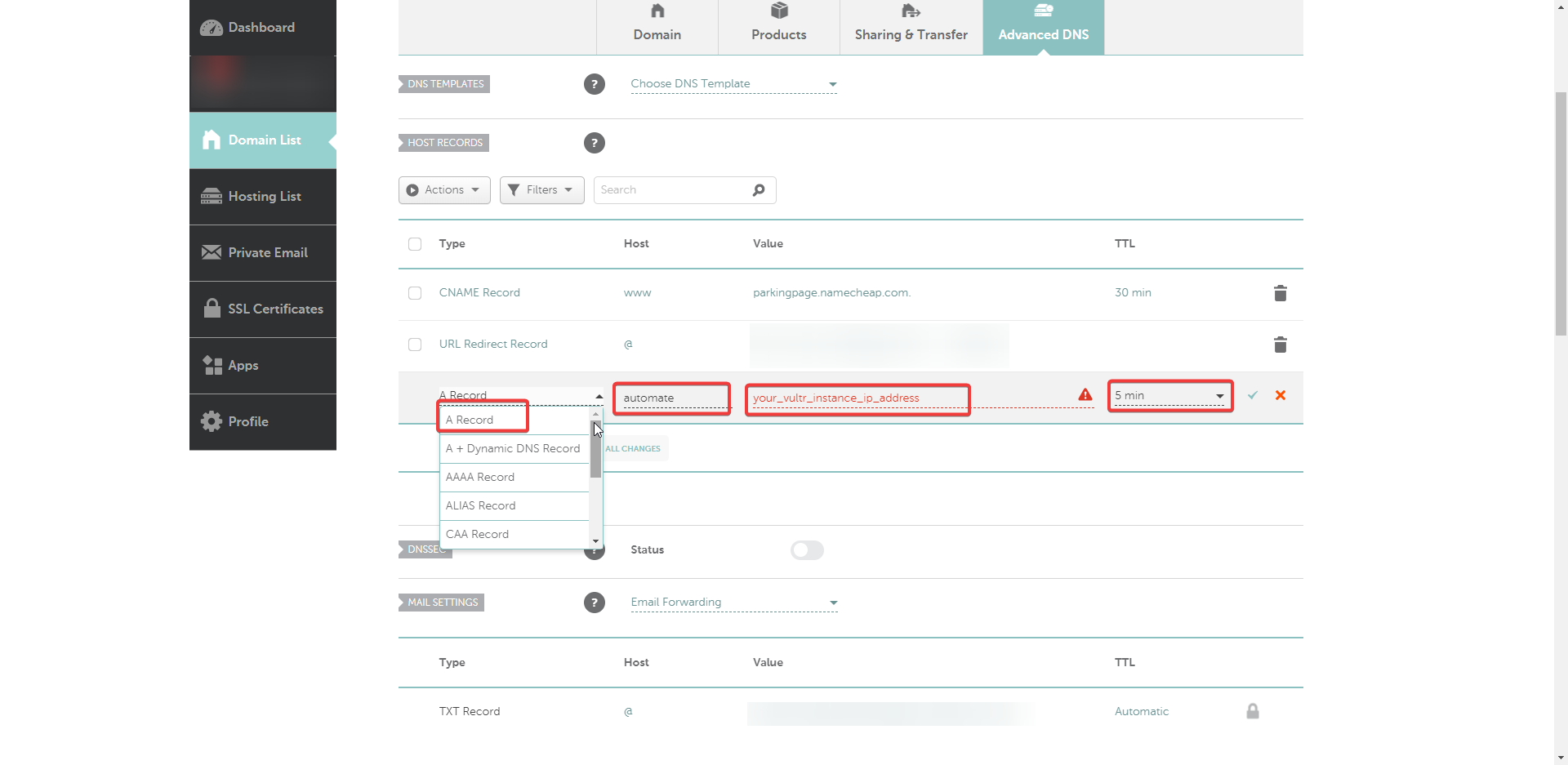Switch to Sharing & Transfer tab
The width and height of the screenshot is (1568, 765).
[911, 27]
